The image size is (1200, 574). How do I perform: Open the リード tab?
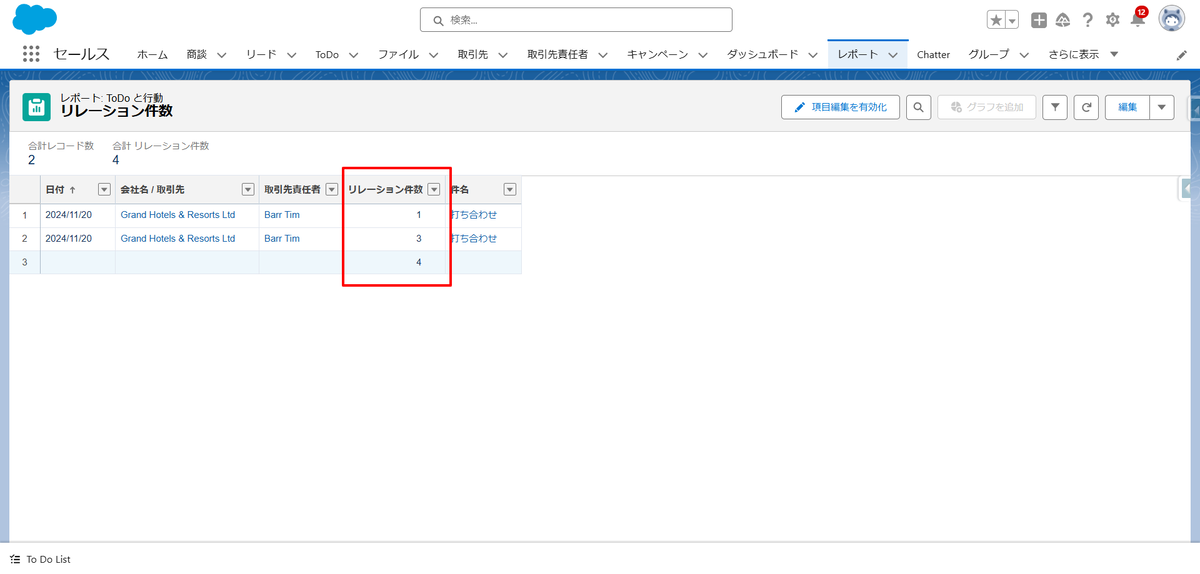pyautogui.click(x=262, y=54)
